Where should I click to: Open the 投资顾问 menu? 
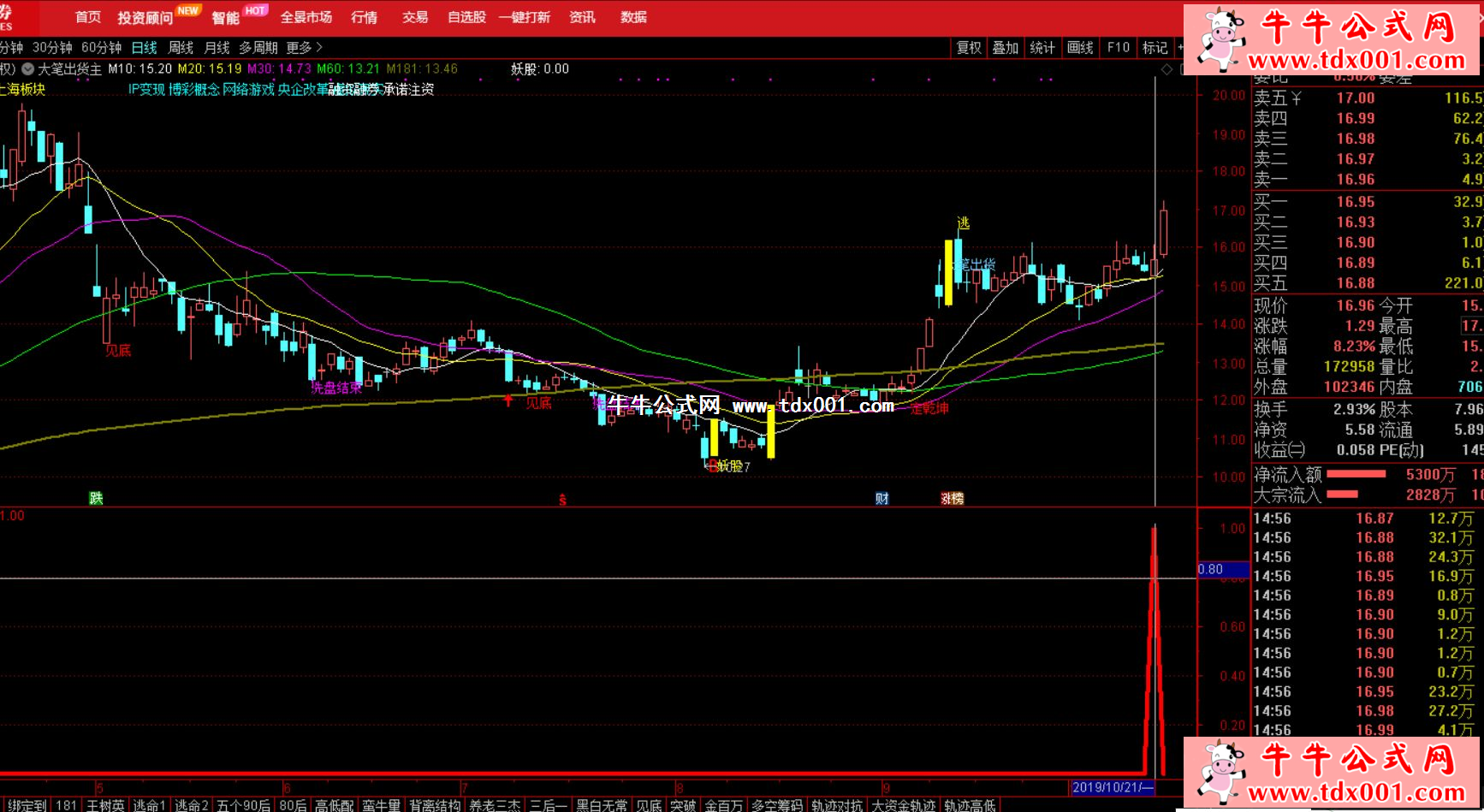click(x=145, y=18)
